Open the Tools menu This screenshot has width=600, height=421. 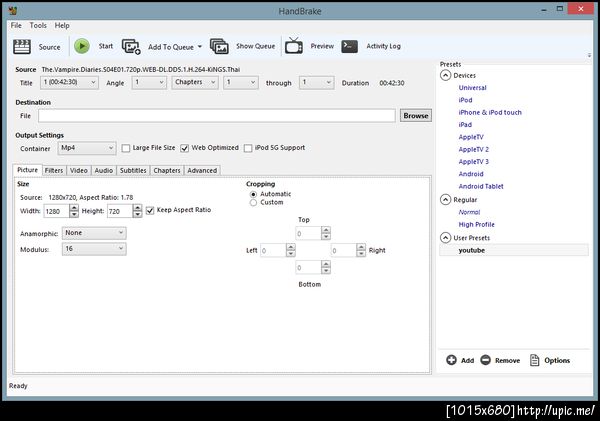click(x=38, y=26)
